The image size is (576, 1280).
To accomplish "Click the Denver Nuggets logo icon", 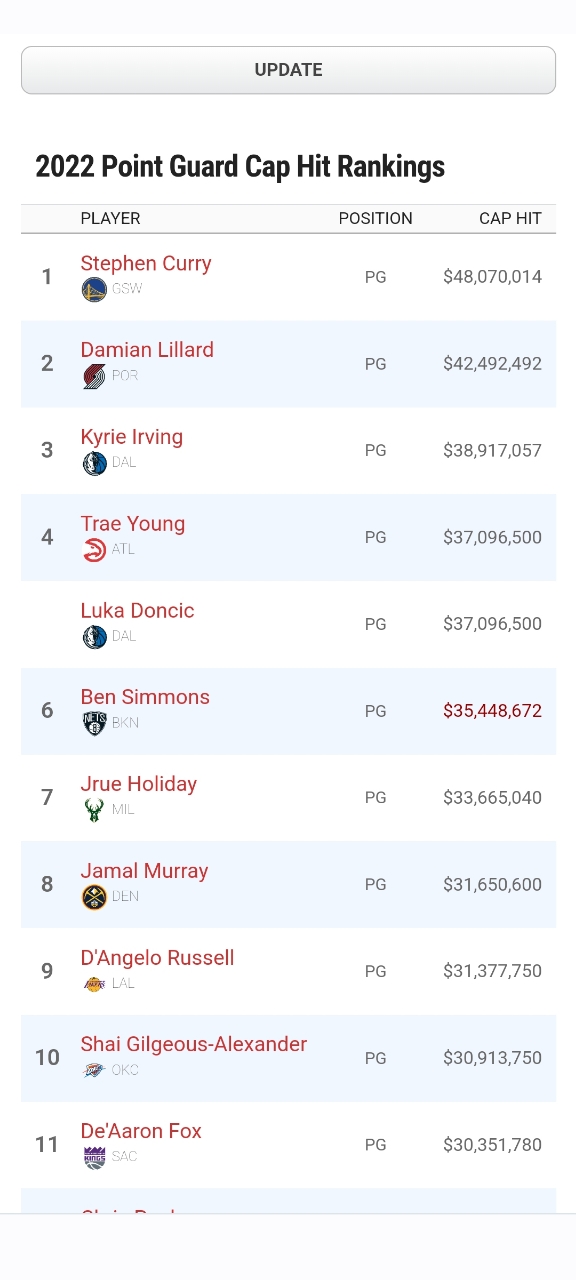I will 94,897.
